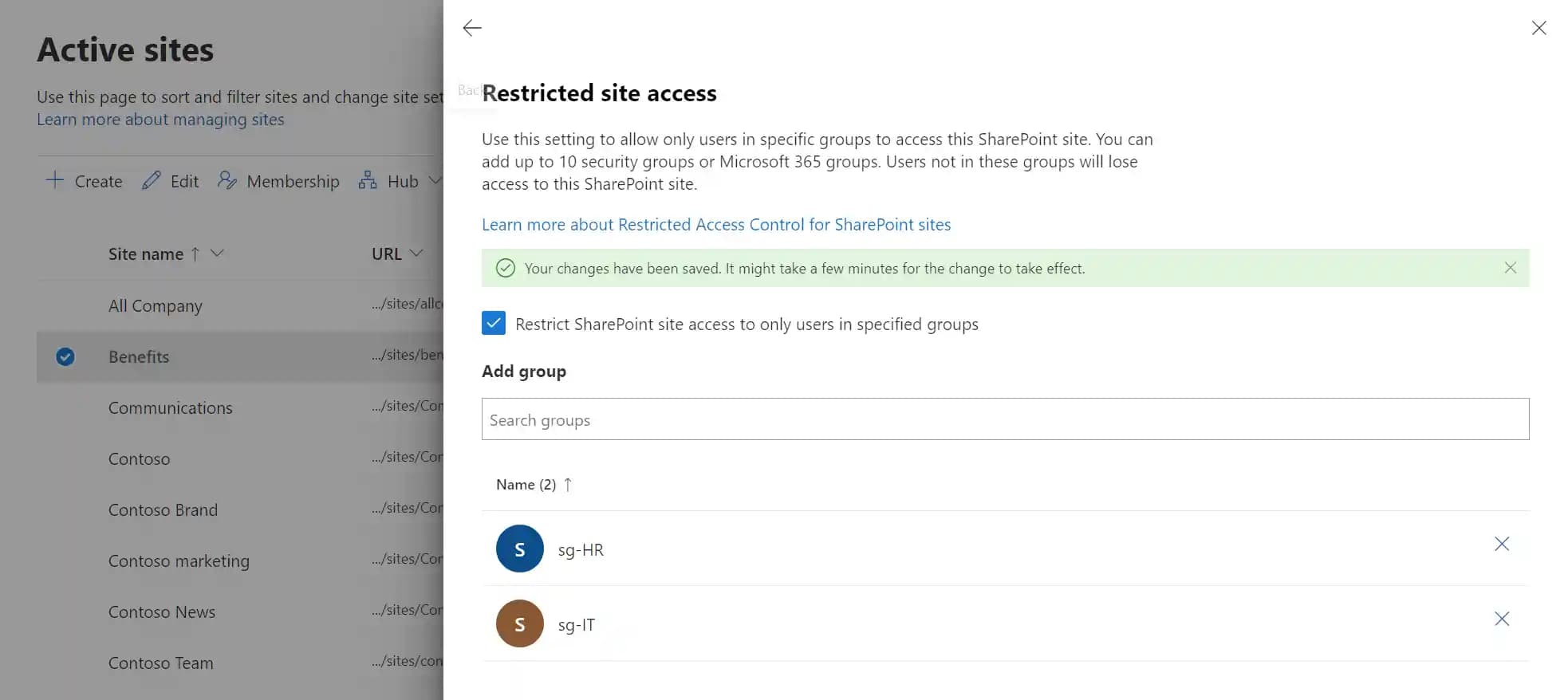
Task: Click the Hub icon in toolbar
Action: 368,181
